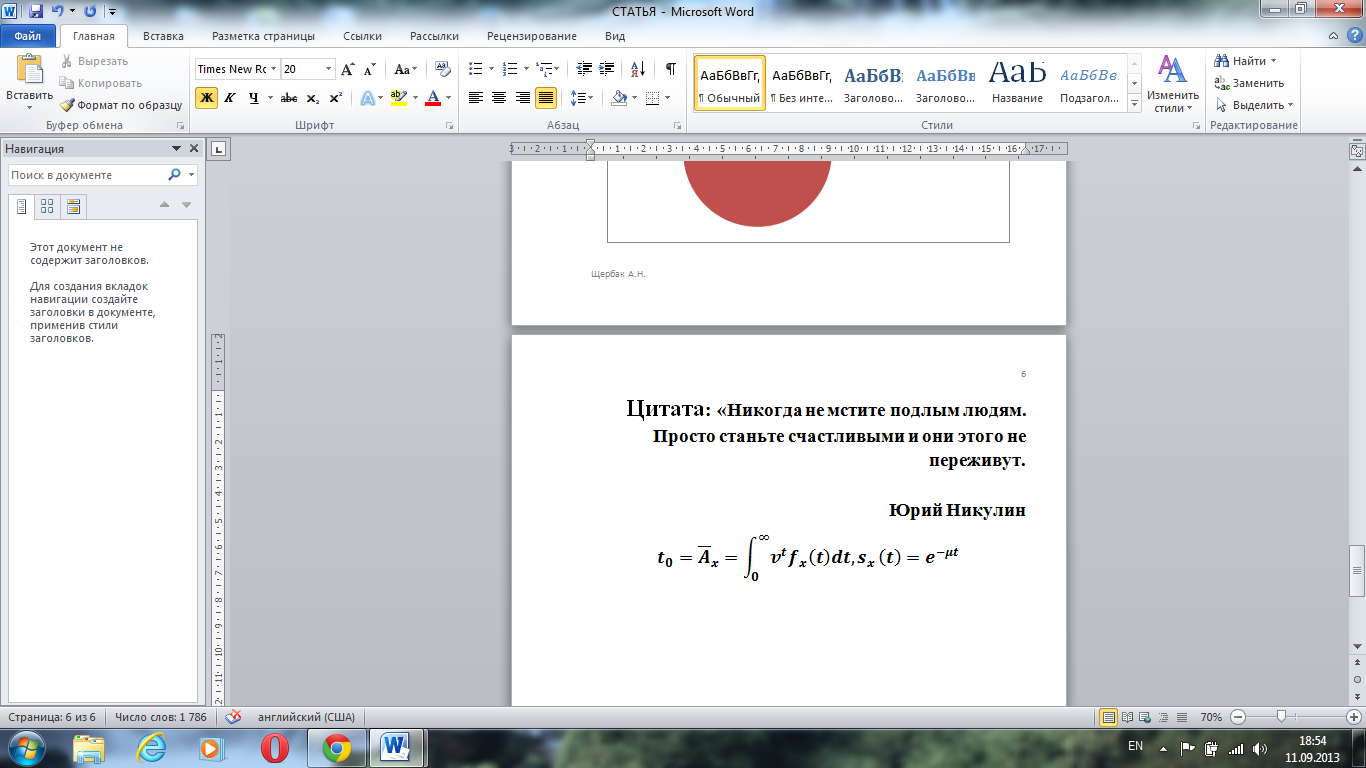Align text to the right

coord(522,98)
